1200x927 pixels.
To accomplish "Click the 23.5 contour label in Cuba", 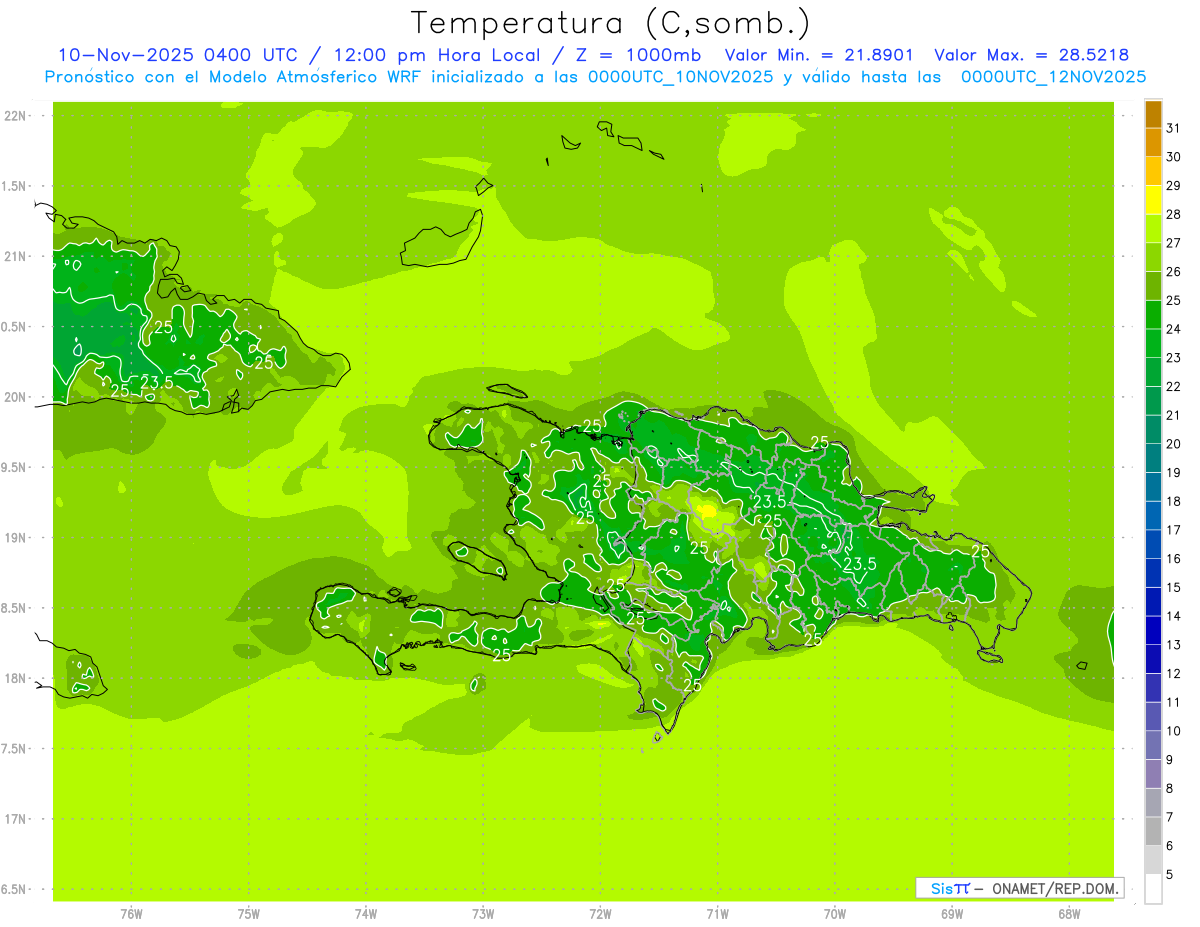I will (157, 382).
